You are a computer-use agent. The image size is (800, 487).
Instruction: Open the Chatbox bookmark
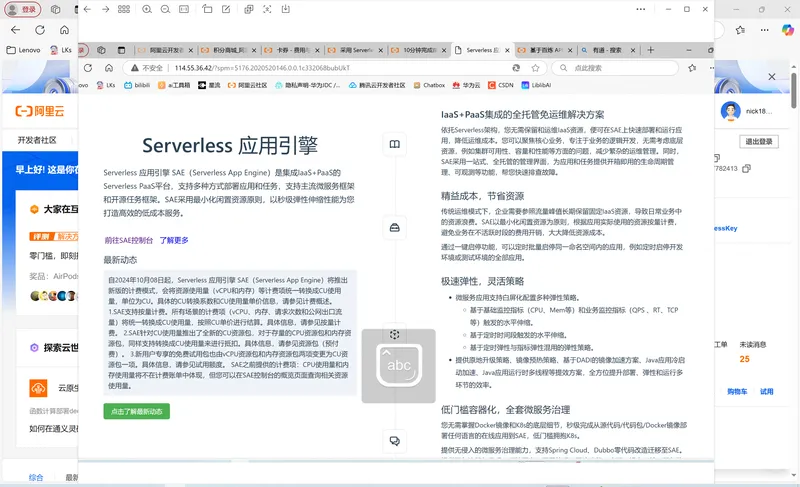[429, 85]
